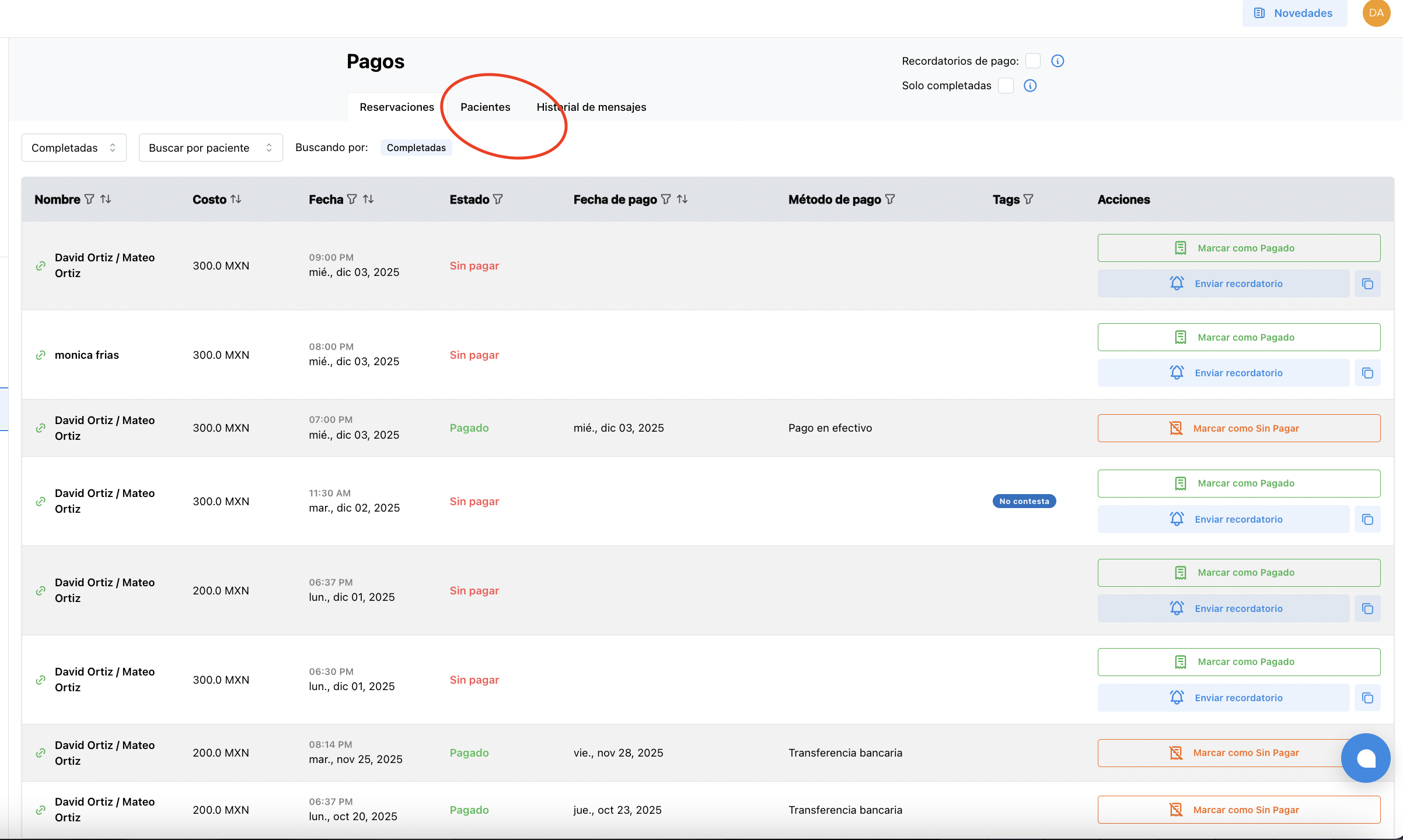Filter by the Tags column

pos(1028,199)
